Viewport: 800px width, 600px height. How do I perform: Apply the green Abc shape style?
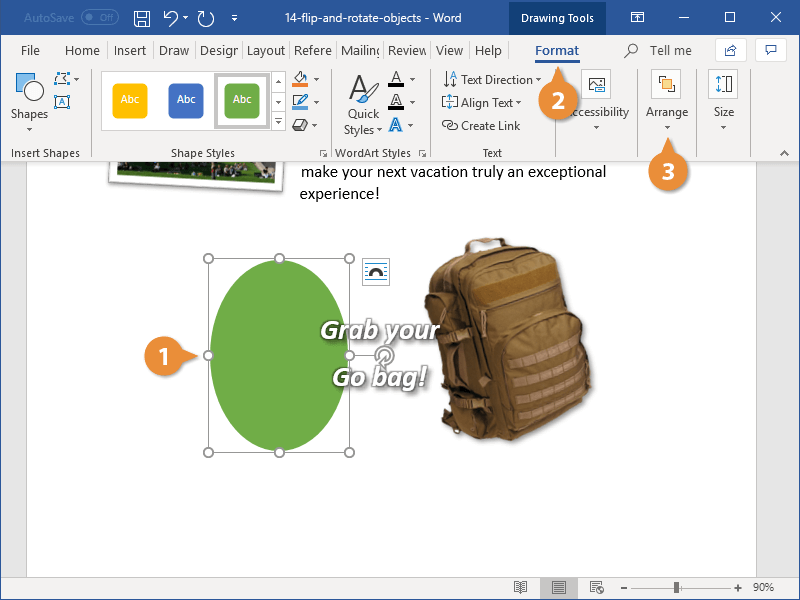242,101
